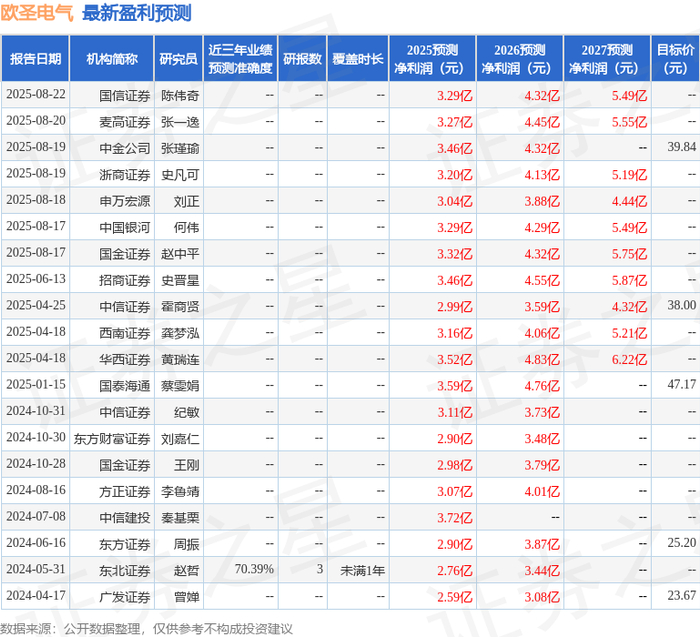The height and width of the screenshot is (637, 700).
Task: Click target price 38.00
Action: tap(682, 305)
